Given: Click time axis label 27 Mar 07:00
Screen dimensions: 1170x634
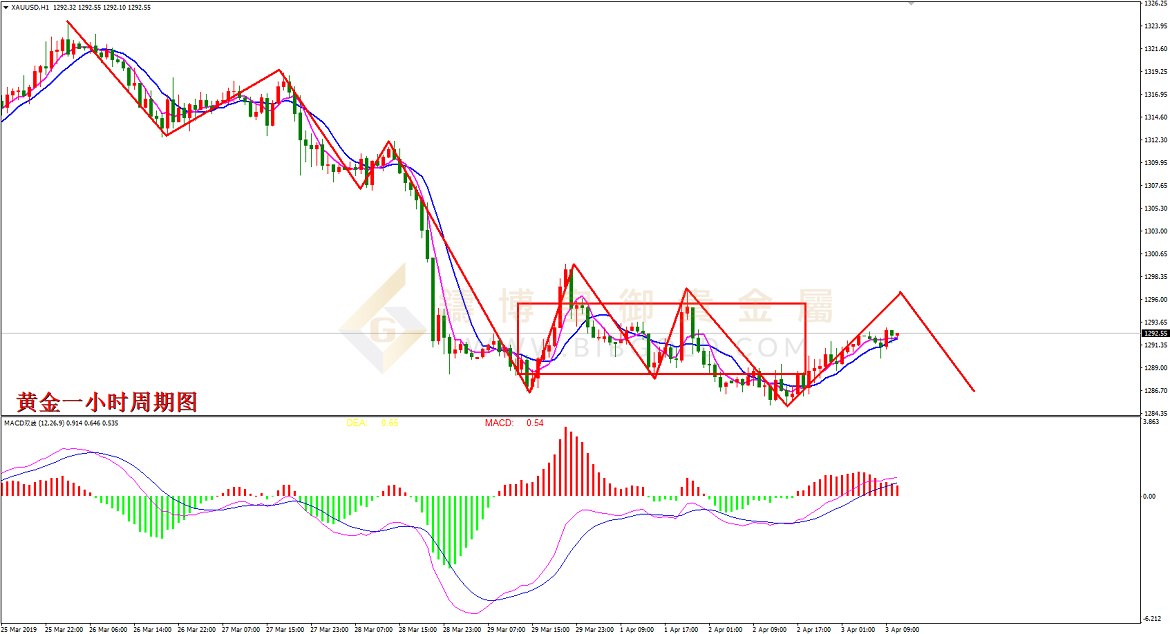Looking at the screenshot, I should click(x=241, y=630).
